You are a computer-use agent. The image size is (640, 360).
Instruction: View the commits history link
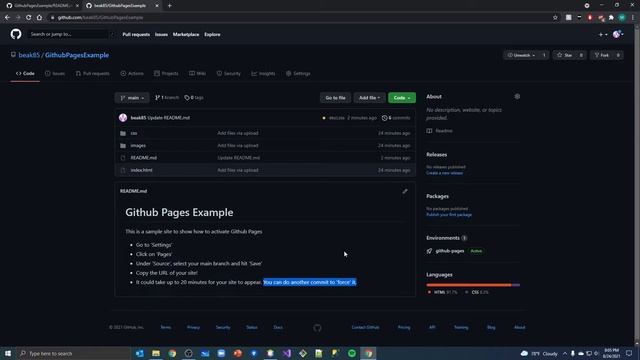396,118
